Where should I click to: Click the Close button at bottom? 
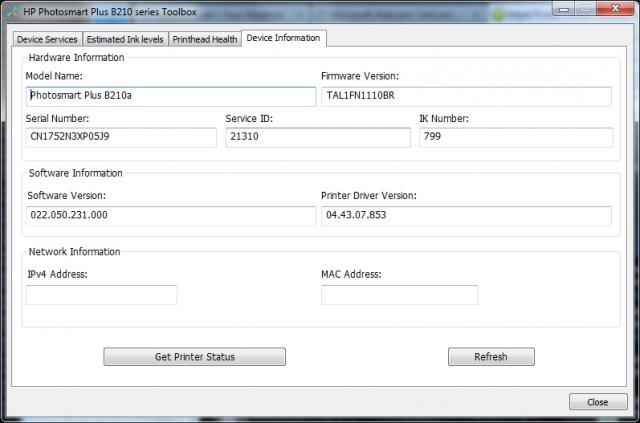pos(598,402)
